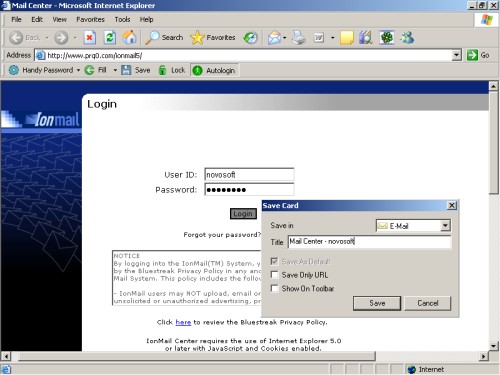This screenshot has height=375, width=500.
Task: Click the User ID input field
Action: point(249,174)
